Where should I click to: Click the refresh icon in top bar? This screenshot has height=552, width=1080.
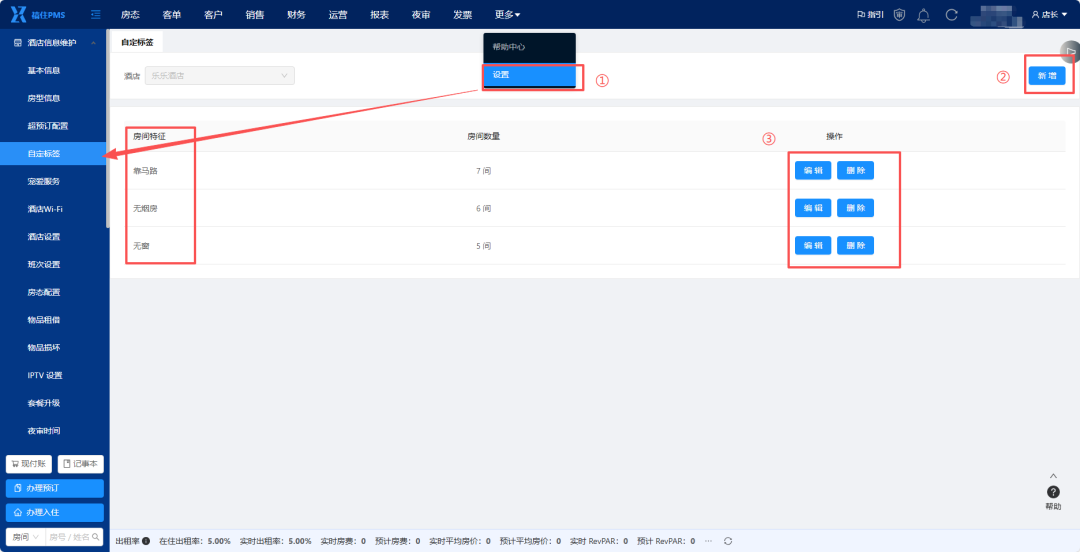(952, 14)
